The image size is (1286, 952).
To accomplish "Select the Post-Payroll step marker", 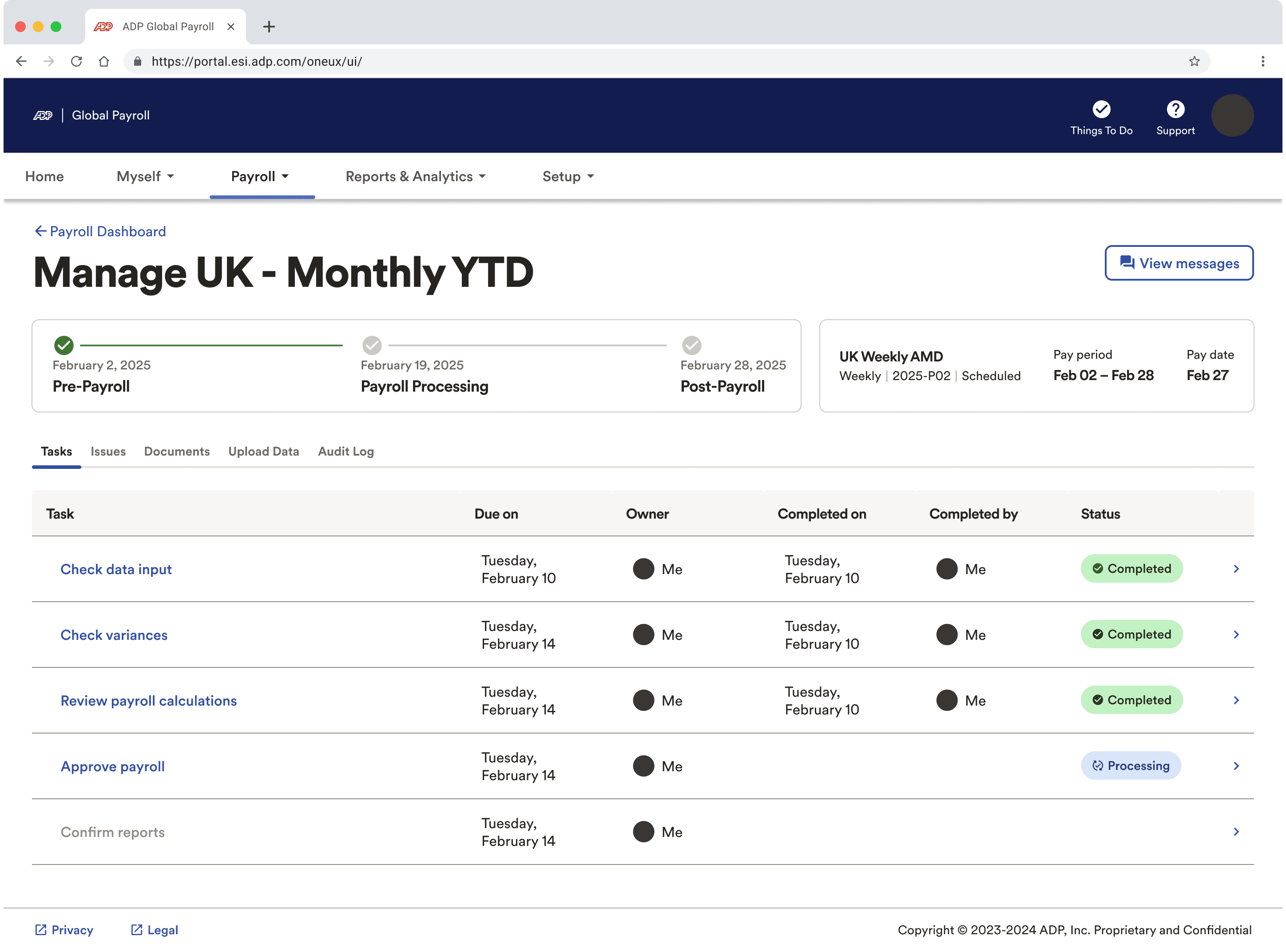I will (691, 345).
